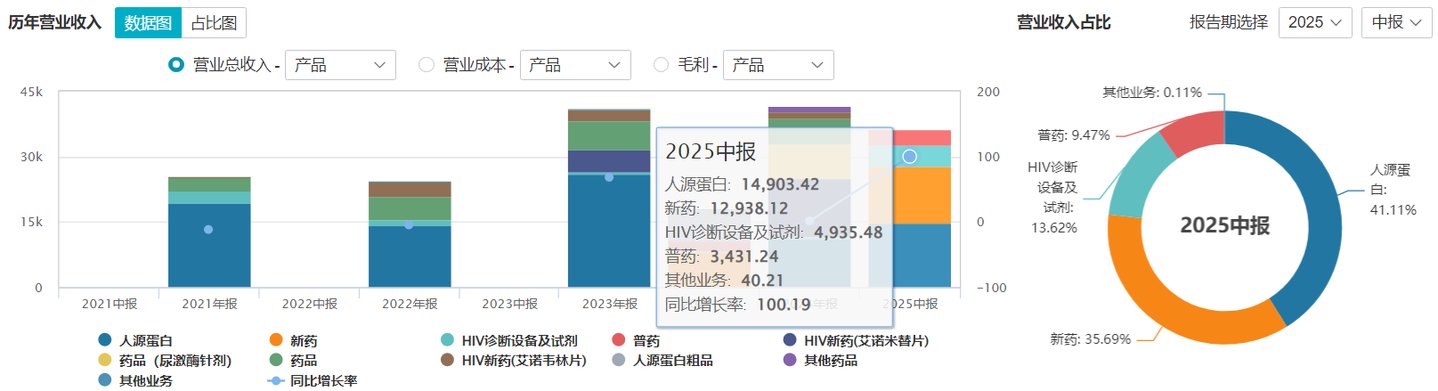Toggle 普药 legend marker
The height and width of the screenshot is (391, 1438).
(618, 341)
